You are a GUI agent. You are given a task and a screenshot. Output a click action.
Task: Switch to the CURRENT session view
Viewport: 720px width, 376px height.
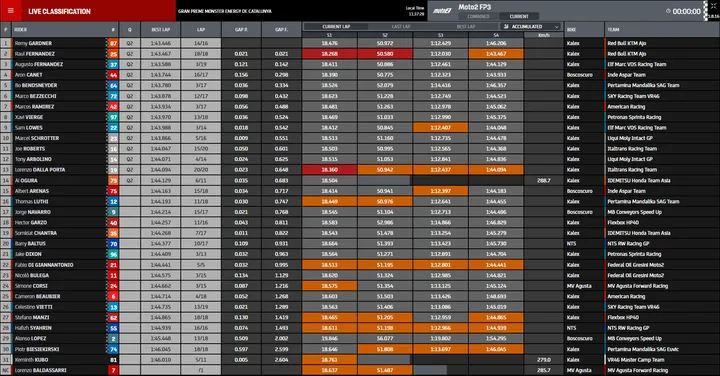click(x=519, y=17)
